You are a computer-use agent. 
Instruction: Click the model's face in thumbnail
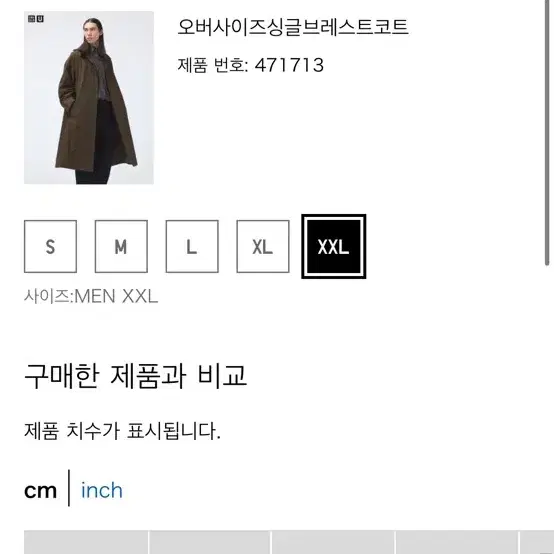(x=91, y=32)
